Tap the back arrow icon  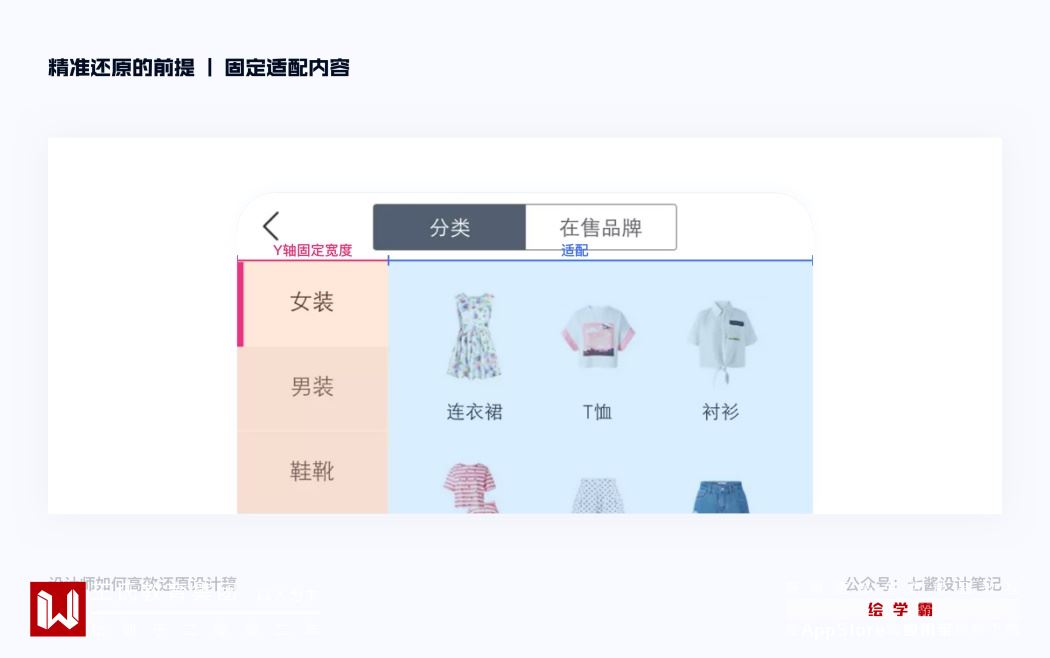click(x=271, y=226)
